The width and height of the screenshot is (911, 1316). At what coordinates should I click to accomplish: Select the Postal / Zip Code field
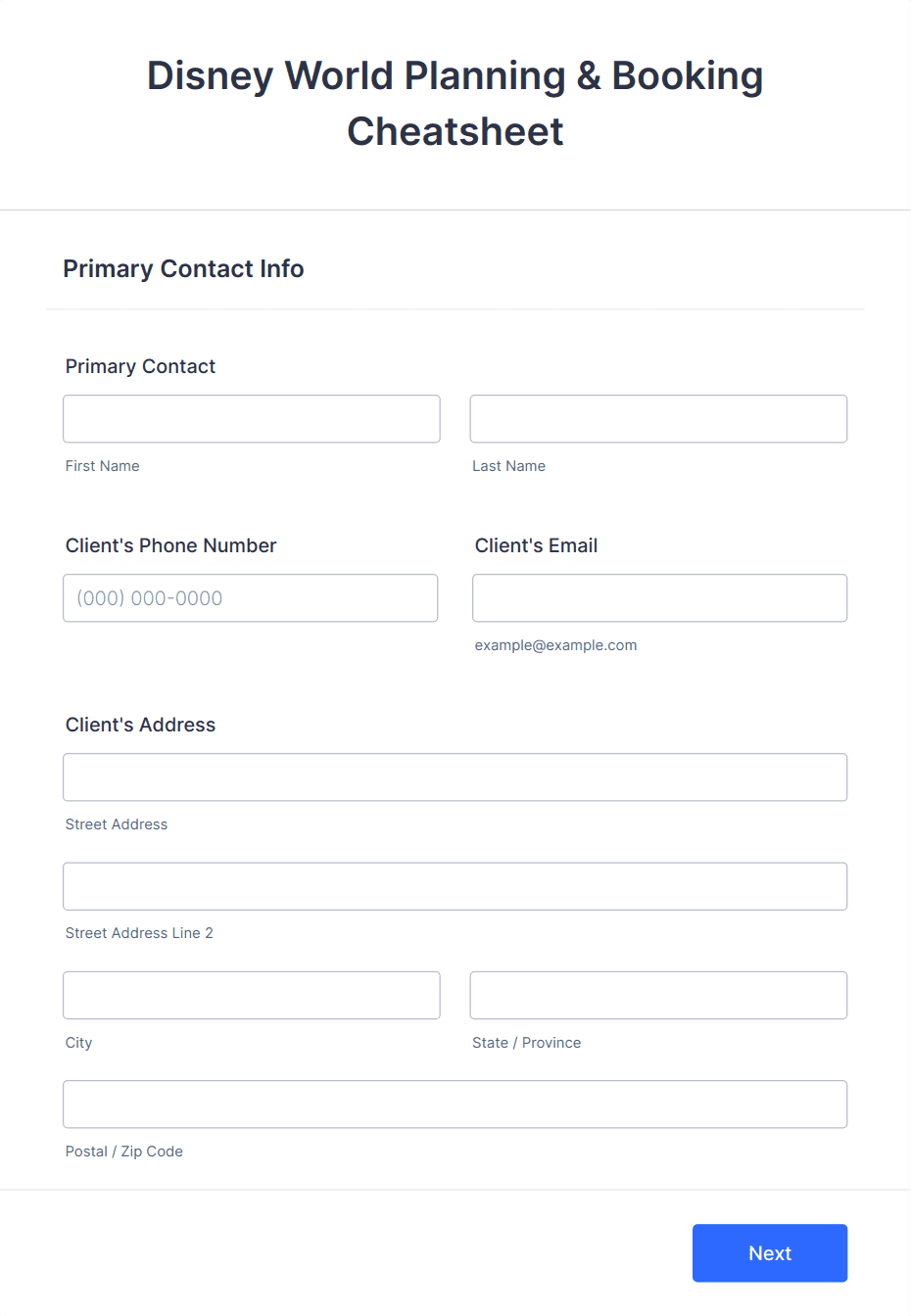point(455,1104)
